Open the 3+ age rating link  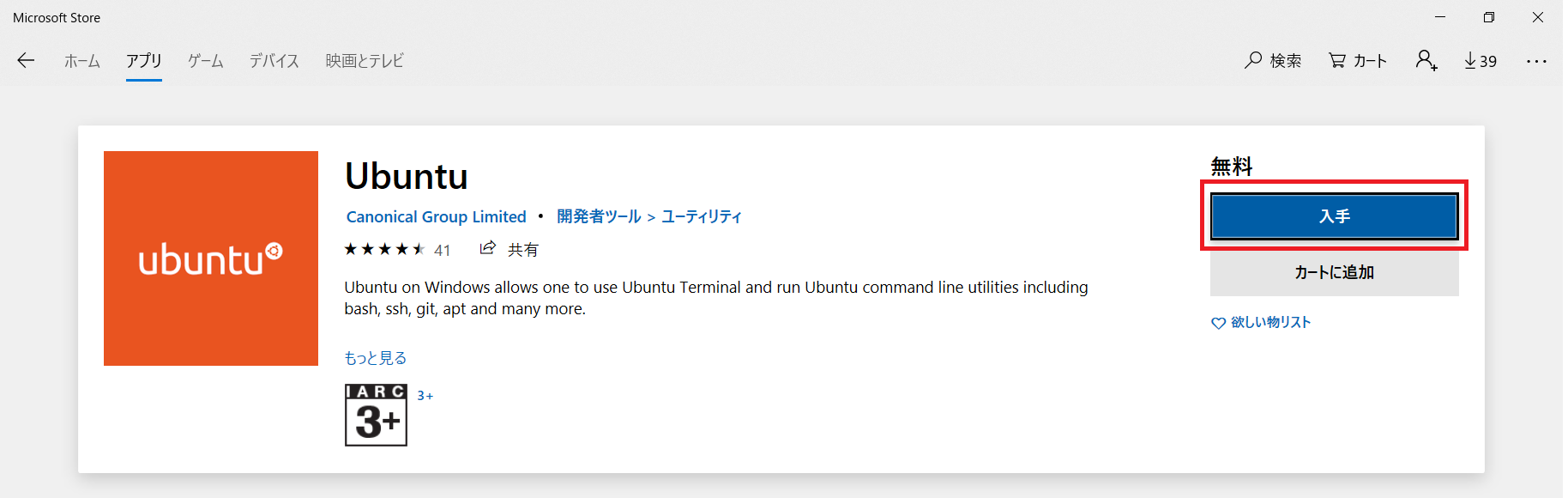425,396
